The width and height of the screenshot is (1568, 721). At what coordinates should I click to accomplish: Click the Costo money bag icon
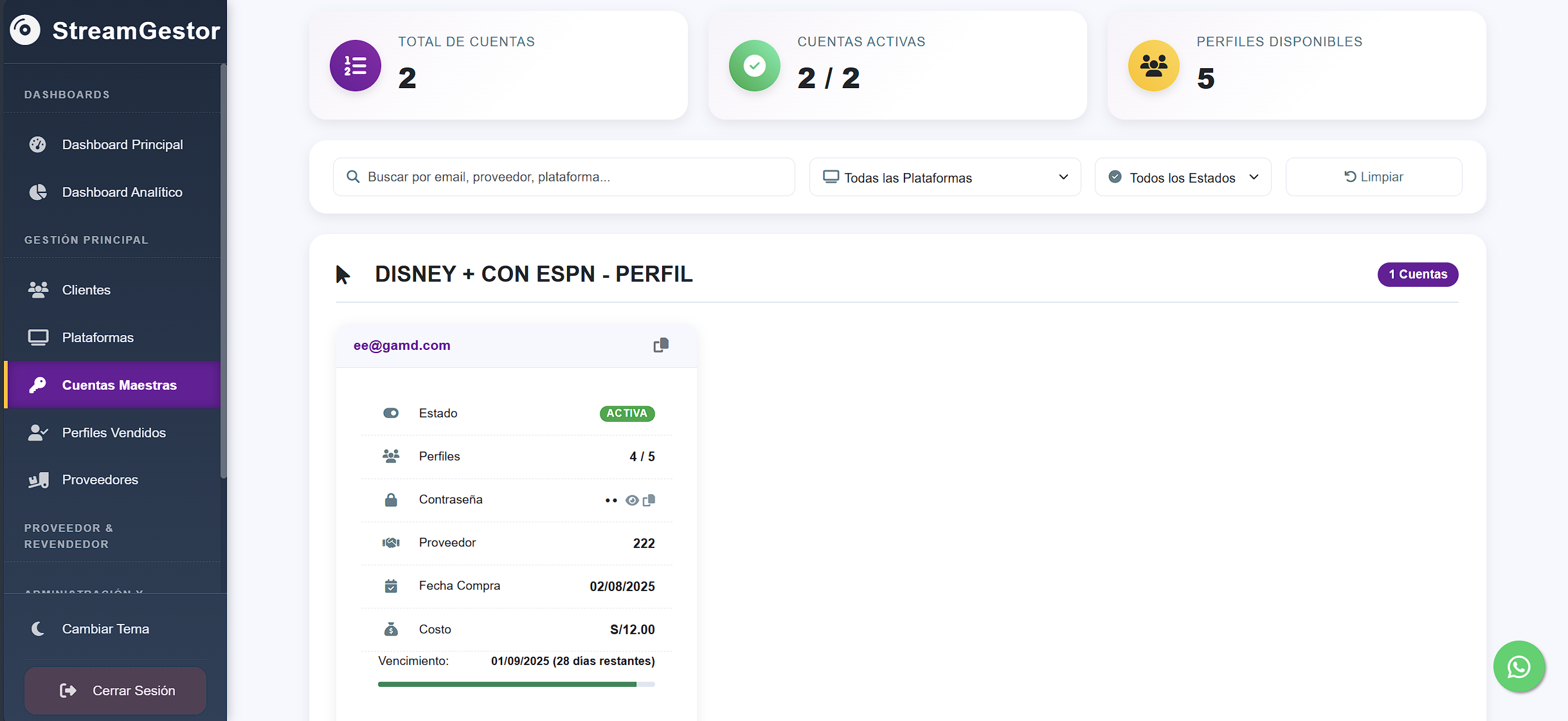(x=391, y=629)
